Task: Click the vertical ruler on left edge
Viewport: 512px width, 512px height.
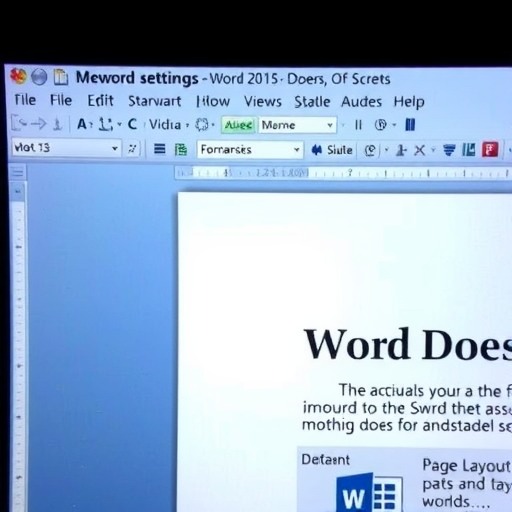Action: pos(18,347)
